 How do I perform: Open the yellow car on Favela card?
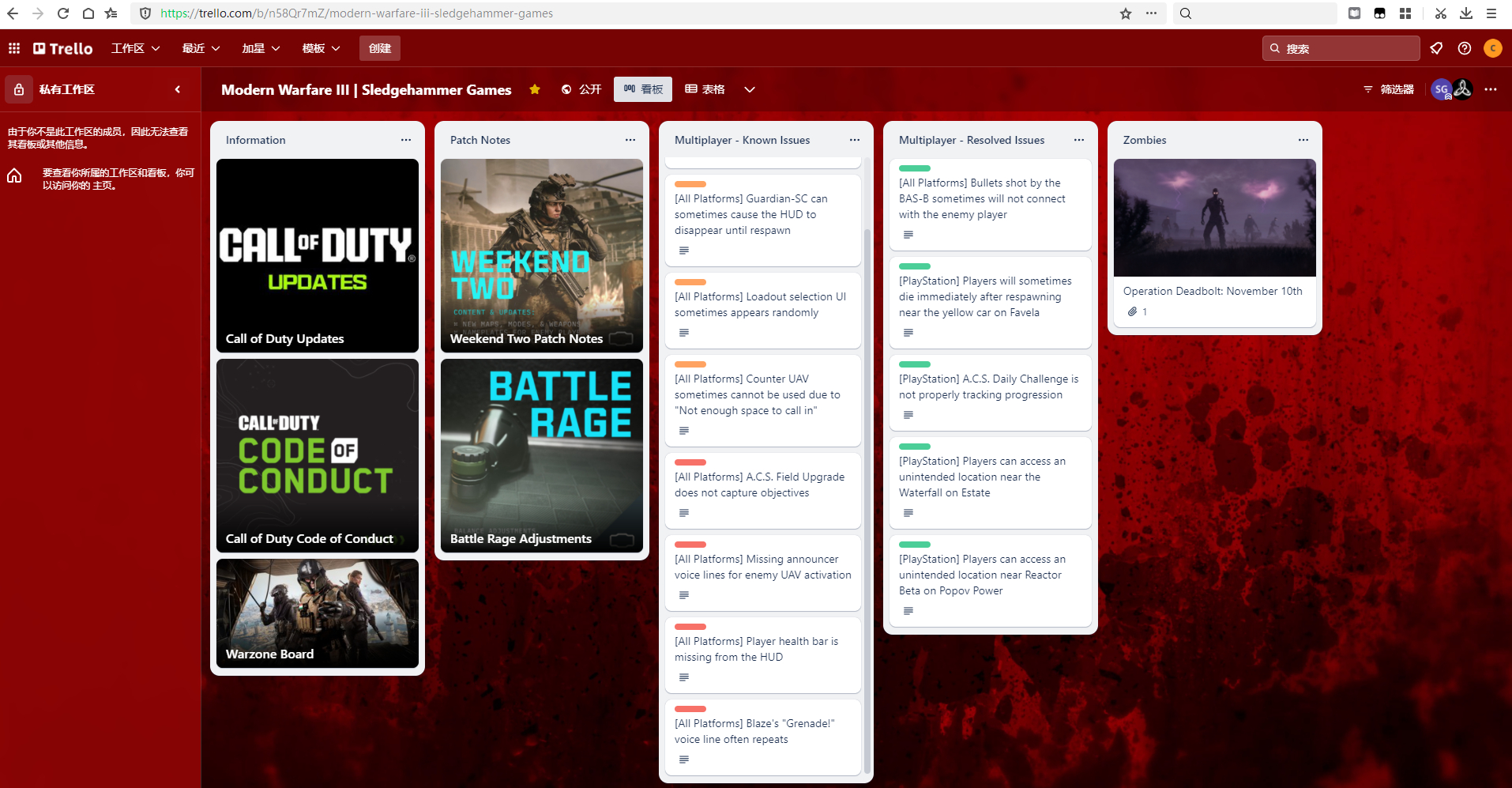point(991,303)
